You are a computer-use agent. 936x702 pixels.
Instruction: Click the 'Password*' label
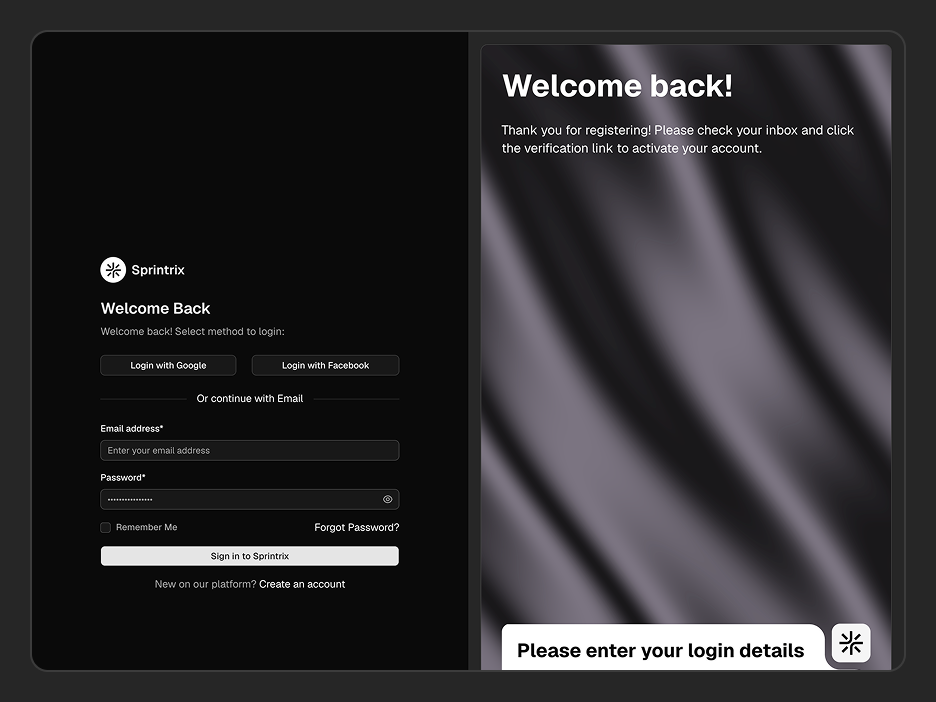point(123,478)
